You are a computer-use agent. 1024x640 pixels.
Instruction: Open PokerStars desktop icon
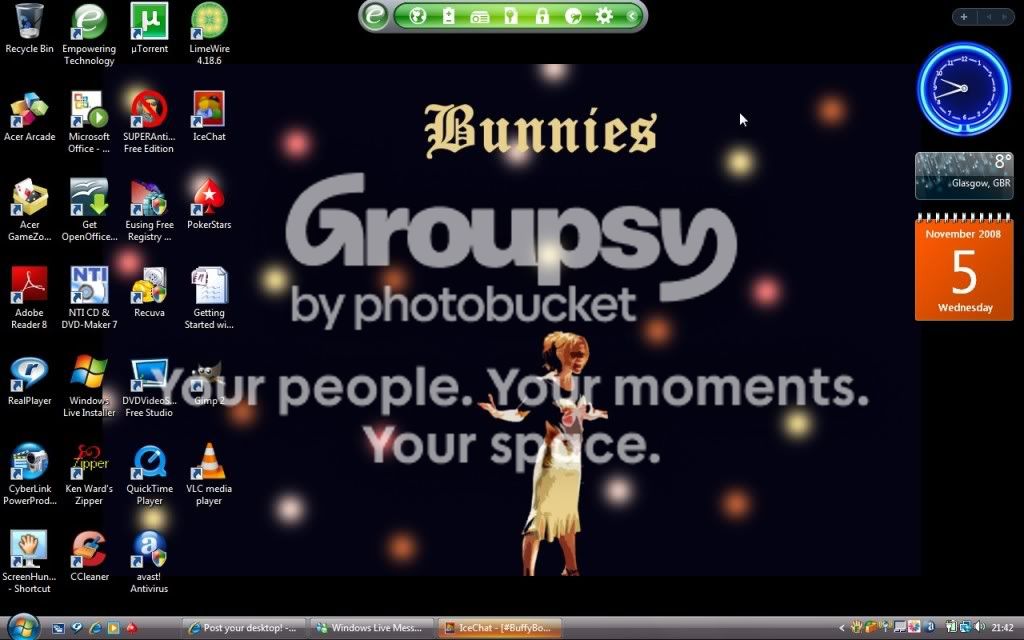209,205
